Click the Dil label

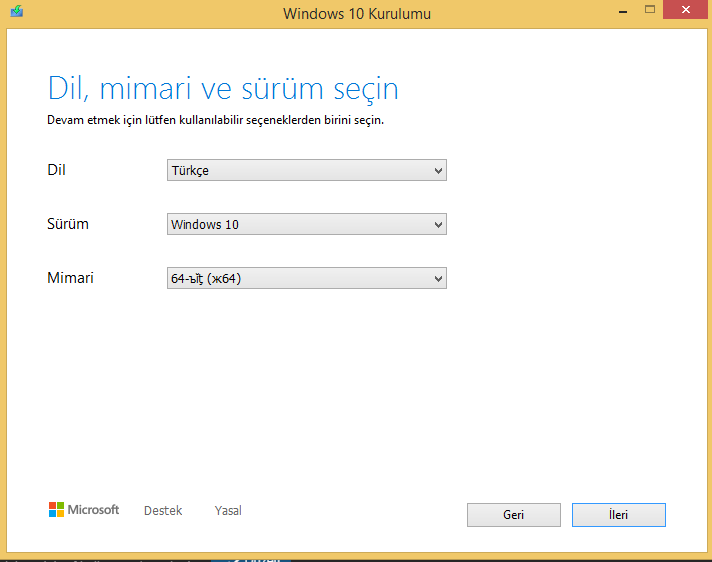pyautogui.click(x=56, y=170)
